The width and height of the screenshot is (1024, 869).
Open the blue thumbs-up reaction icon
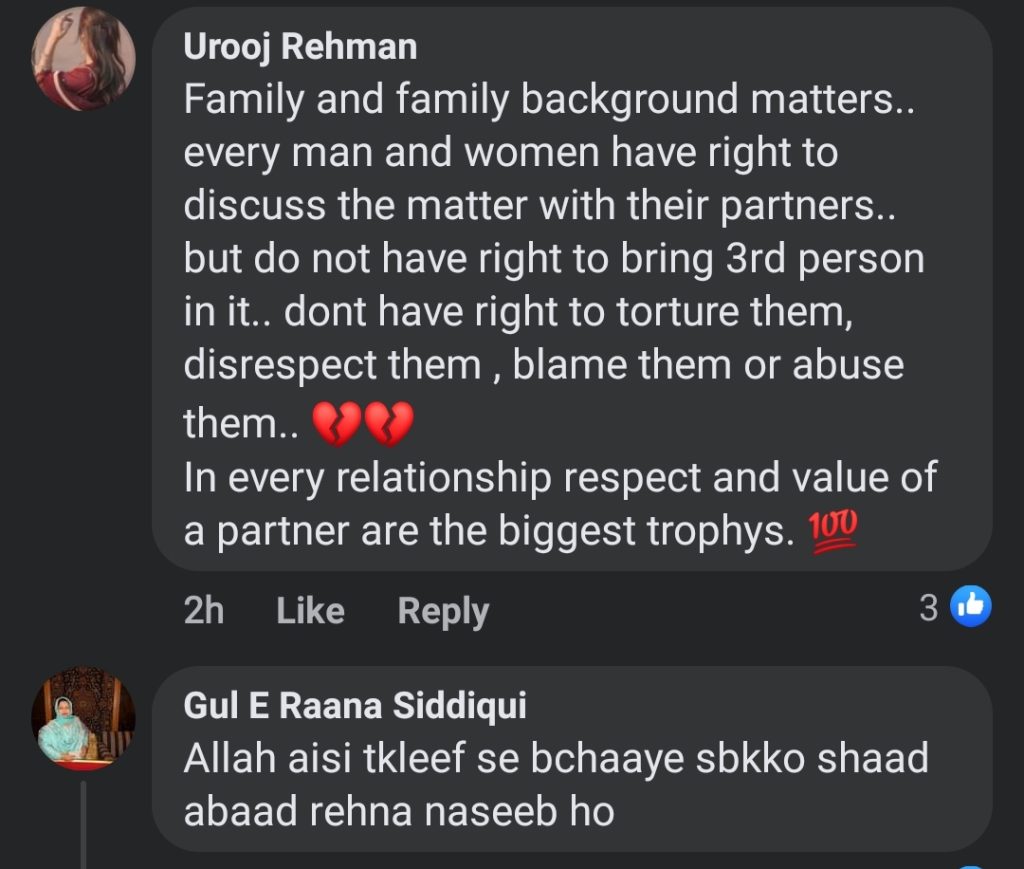click(x=970, y=606)
